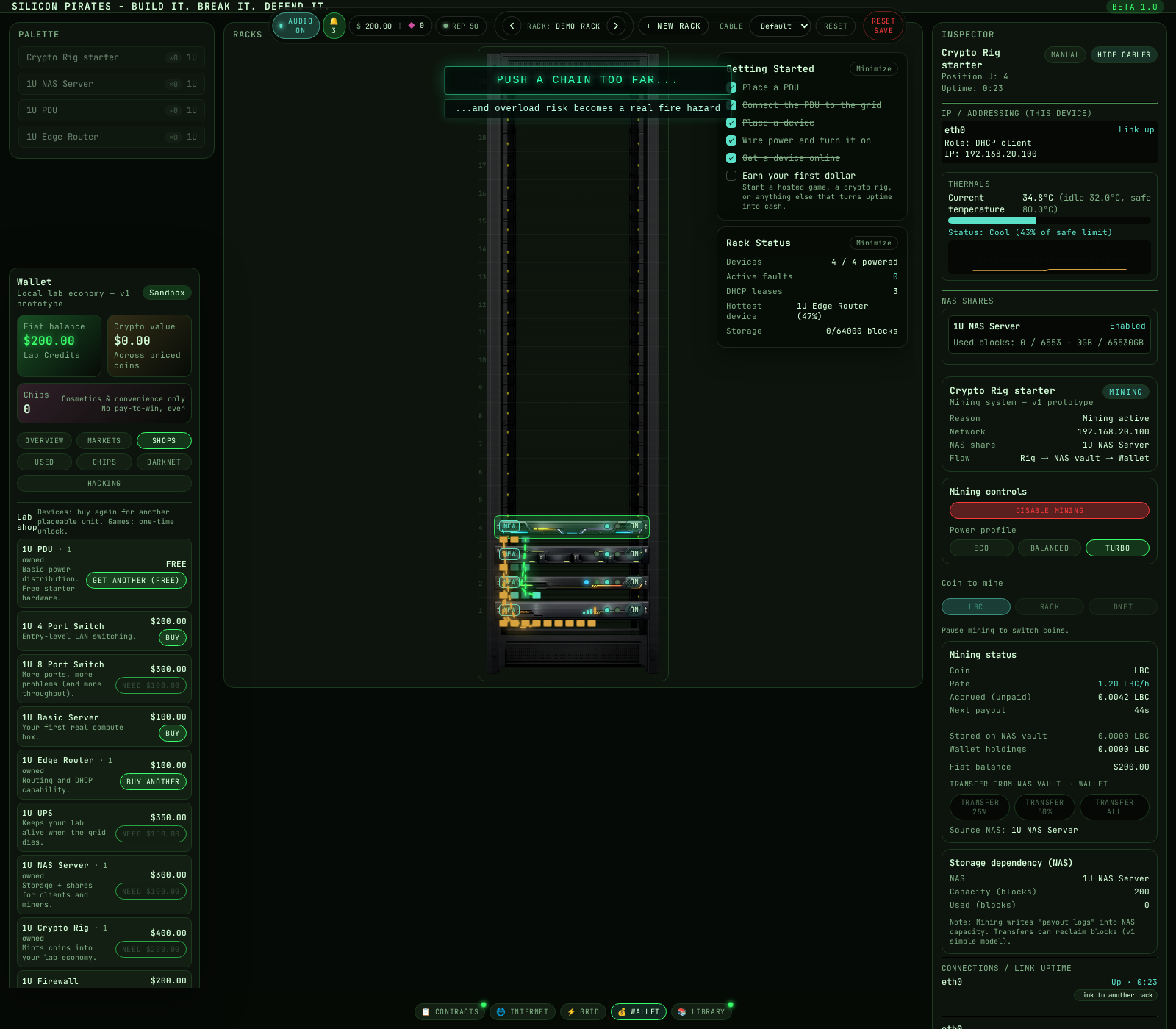The image size is (1176, 1029).
Task: Buy the 1U 4 Port Switch
Action: (173, 638)
